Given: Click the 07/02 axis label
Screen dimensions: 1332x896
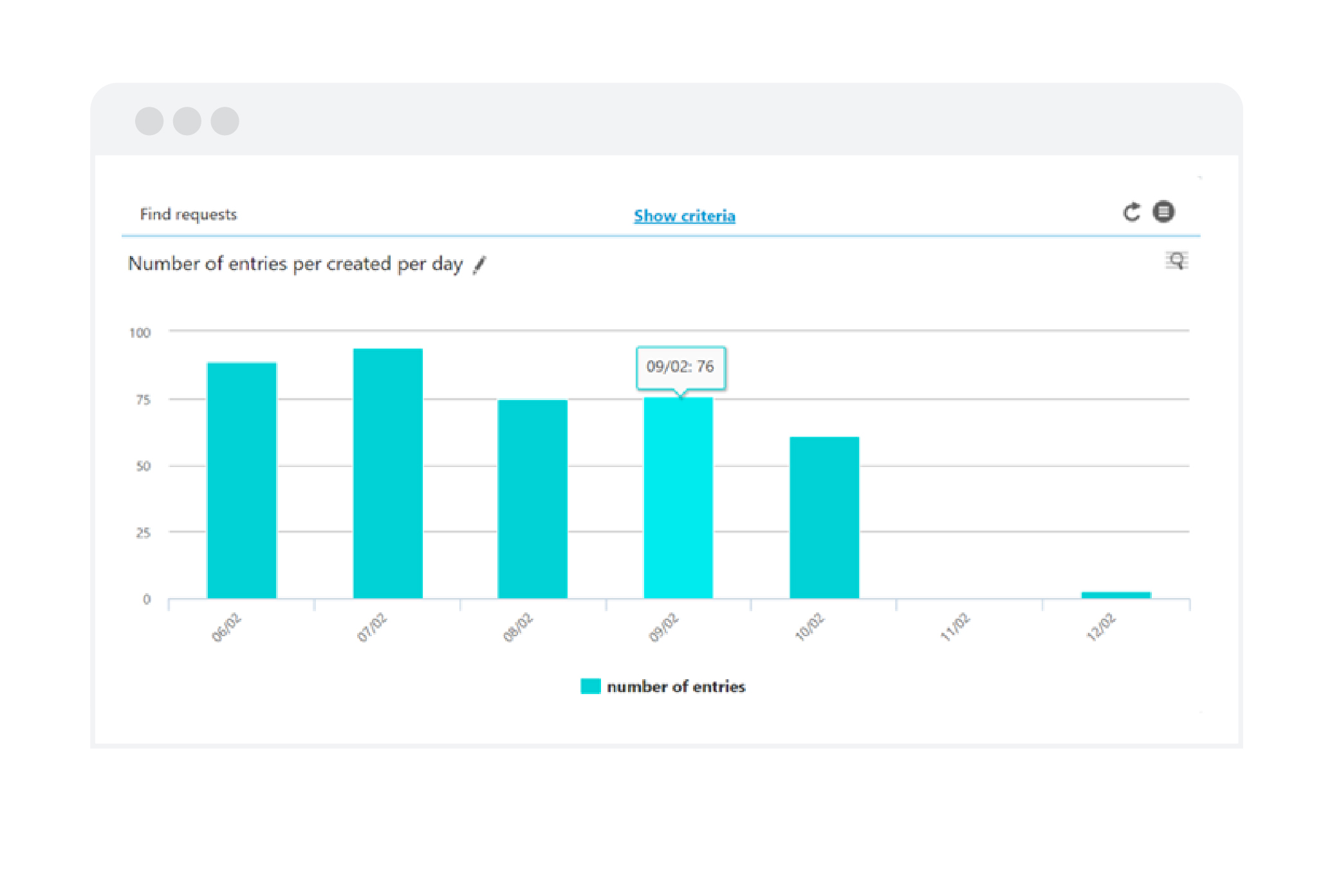Looking at the screenshot, I should [372, 627].
